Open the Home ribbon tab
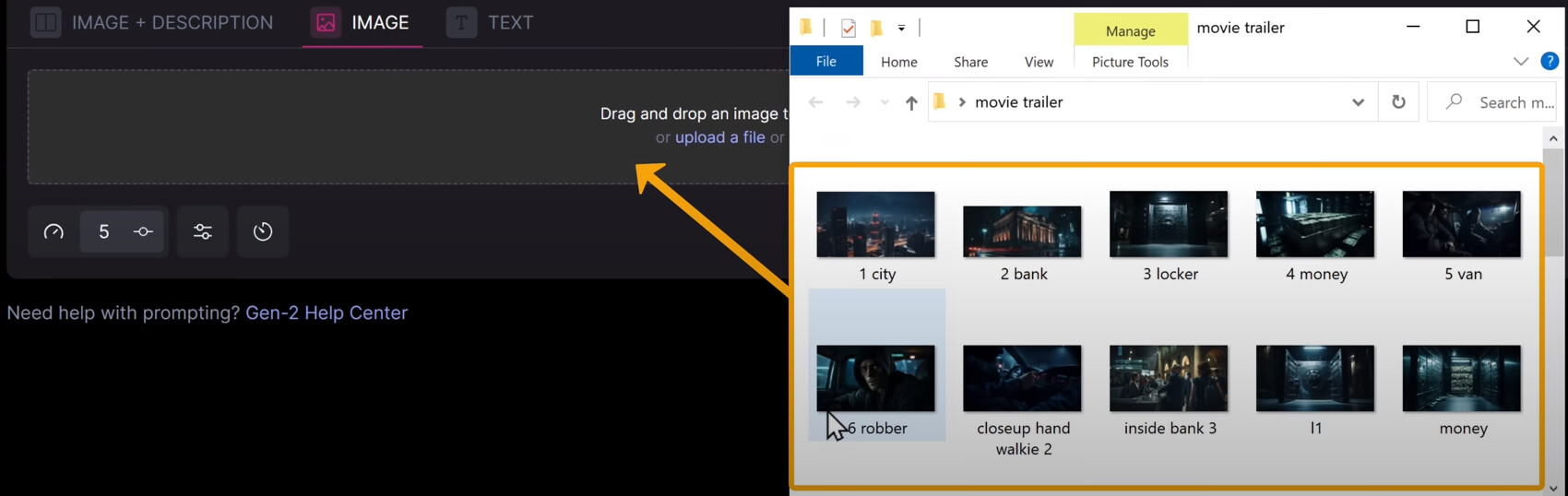Image resolution: width=1568 pixels, height=496 pixels. point(899,62)
